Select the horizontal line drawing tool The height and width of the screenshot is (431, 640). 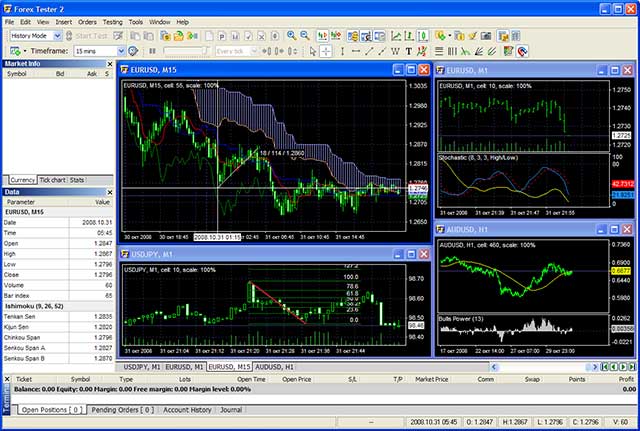(356, 51)
